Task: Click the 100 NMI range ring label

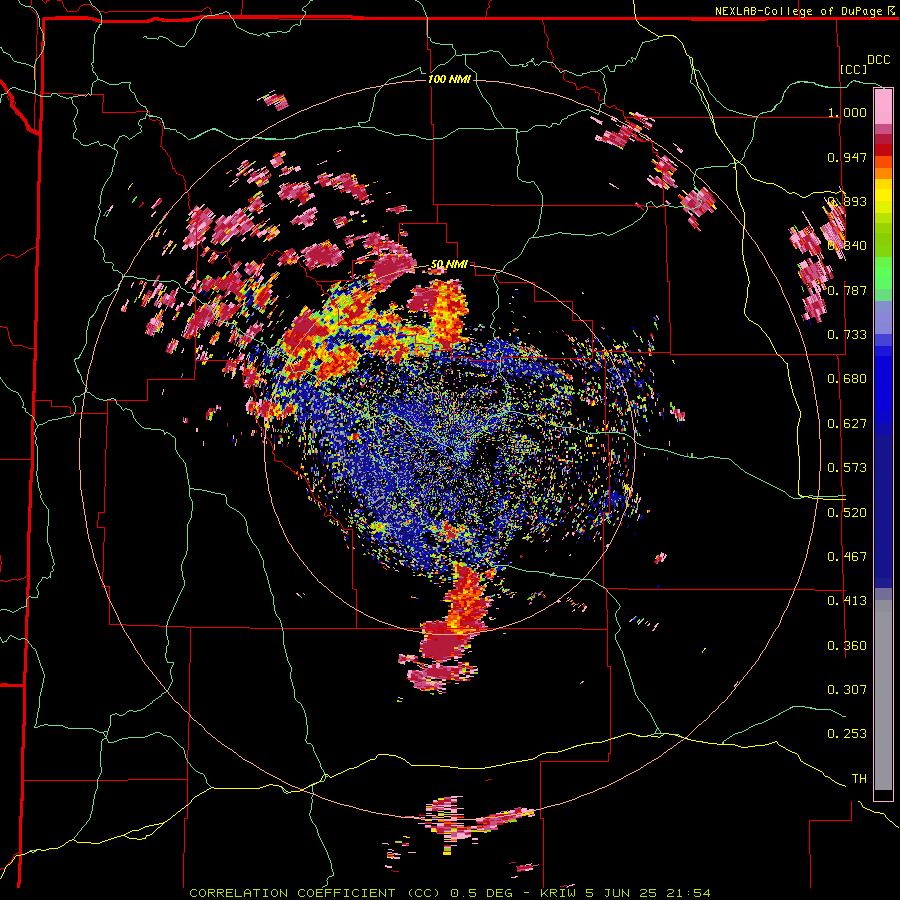Action: pos(449,79)
